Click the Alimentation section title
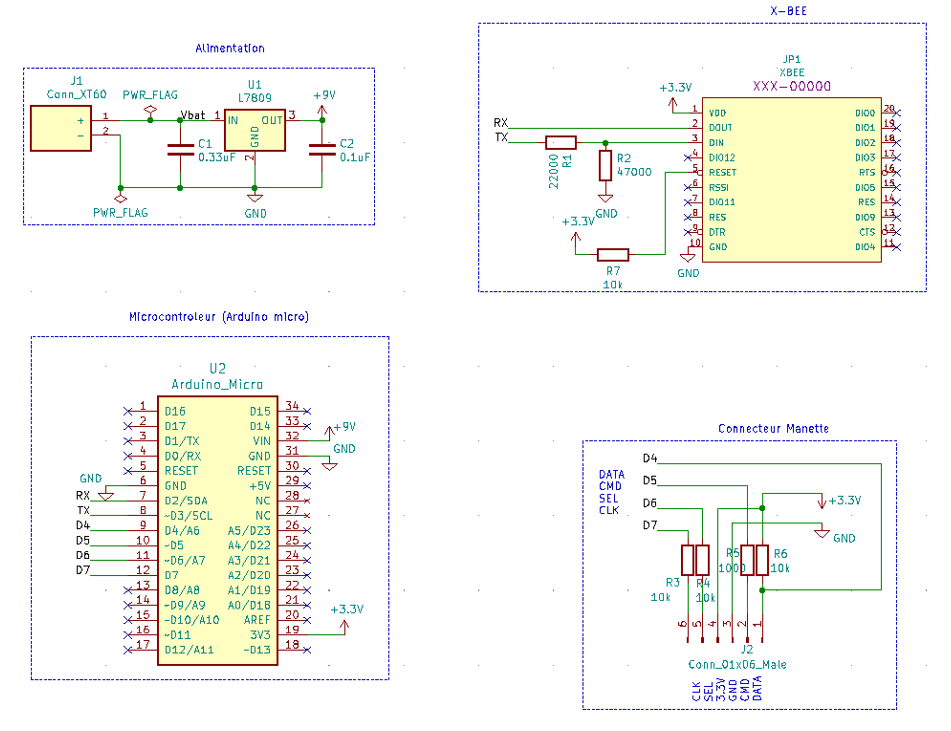951x731 pixels. tap(229, 48)
